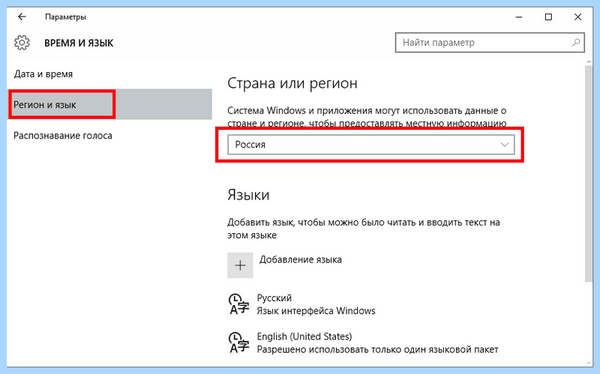The height and width of the screenshot is (374, 600).
Task: Click the Добавление языка button label
Action: tap(300, 260)
